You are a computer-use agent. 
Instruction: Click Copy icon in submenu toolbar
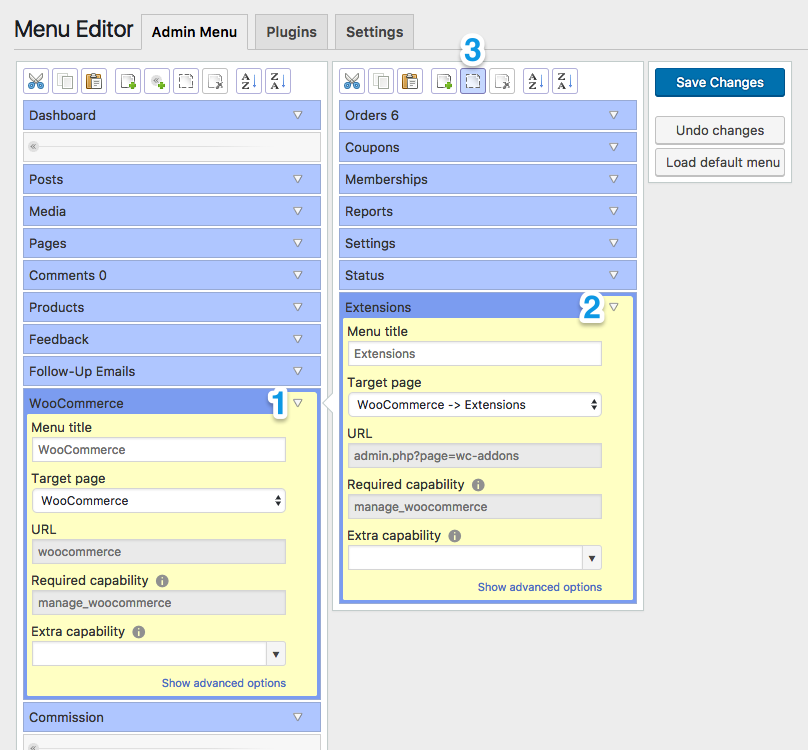pyautogui.click(x=381, y=81)
